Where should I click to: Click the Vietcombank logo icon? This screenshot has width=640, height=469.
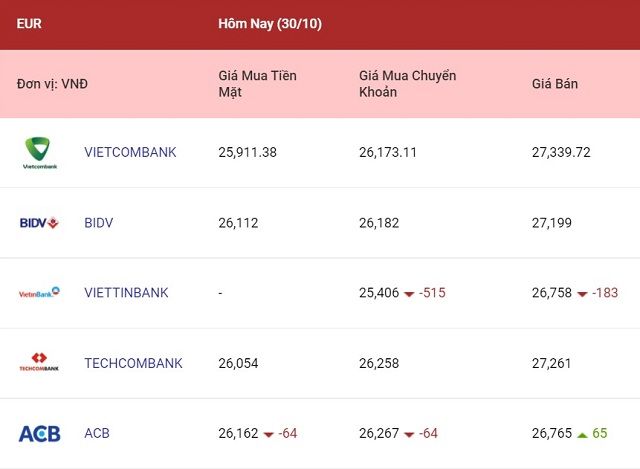tap(40, 152)
